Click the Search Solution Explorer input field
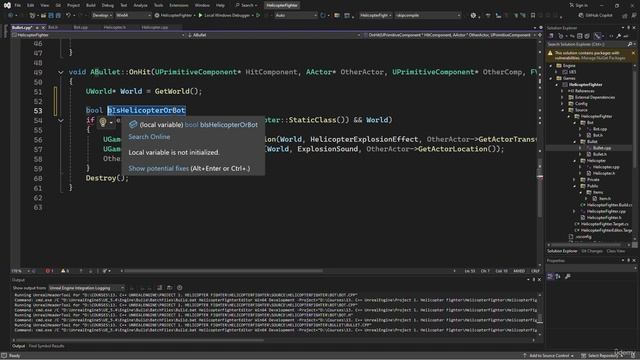This screenshot has height=360, width=640. 587,44
